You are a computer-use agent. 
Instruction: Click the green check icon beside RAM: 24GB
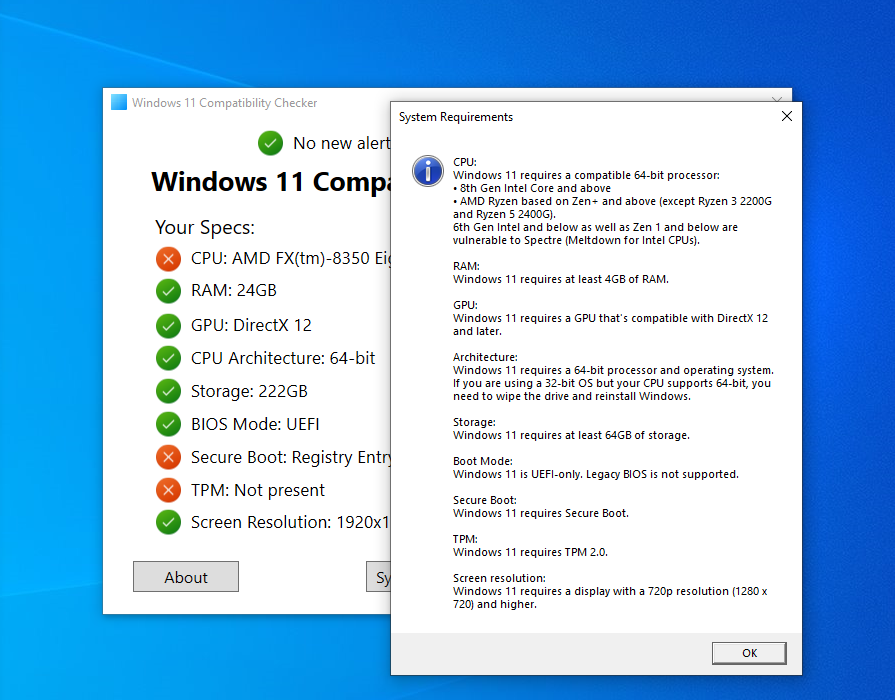coord(168,291)
